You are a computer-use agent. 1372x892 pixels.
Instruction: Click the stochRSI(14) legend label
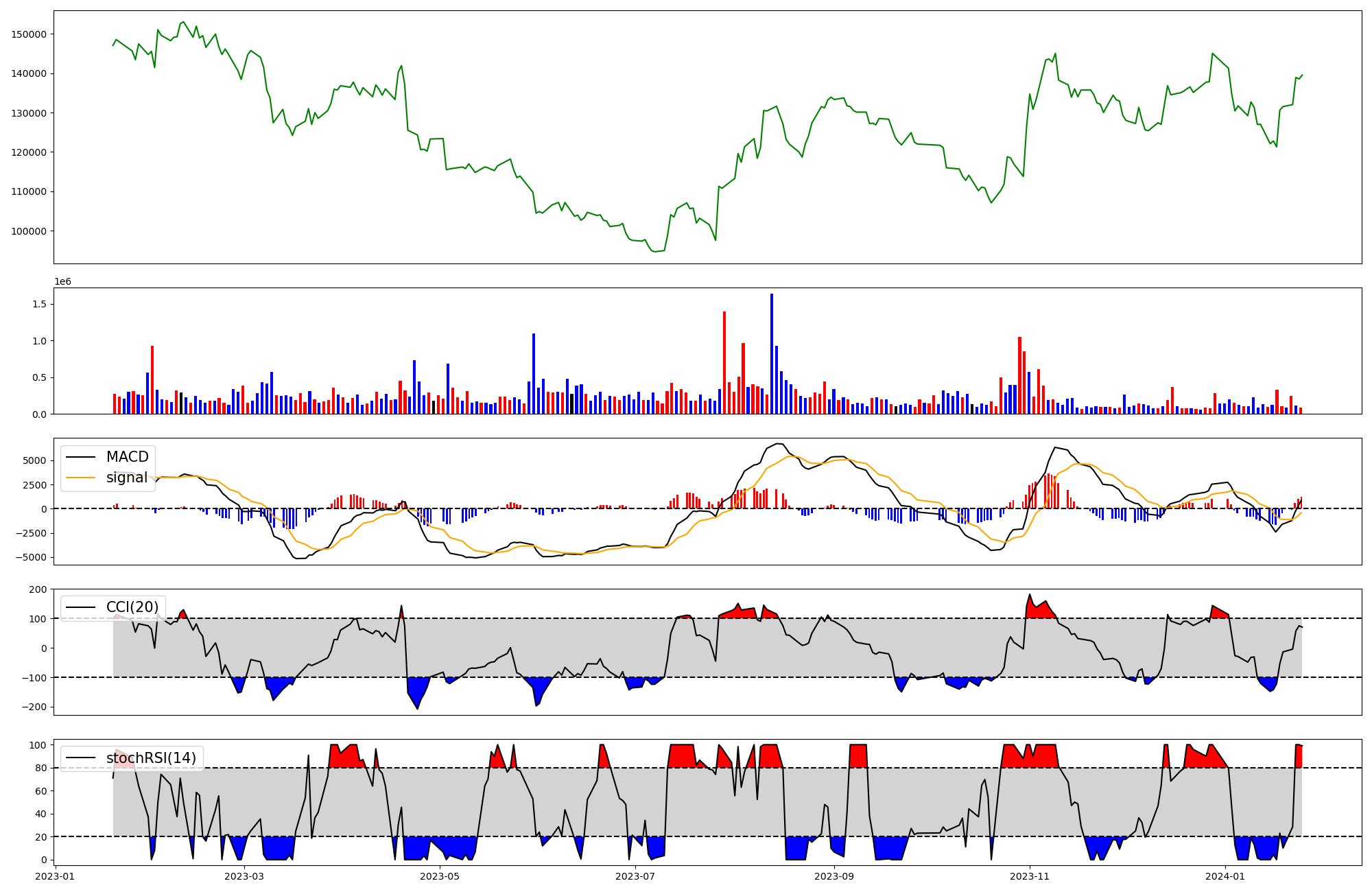pyautogui.click(x=151, y=758)
